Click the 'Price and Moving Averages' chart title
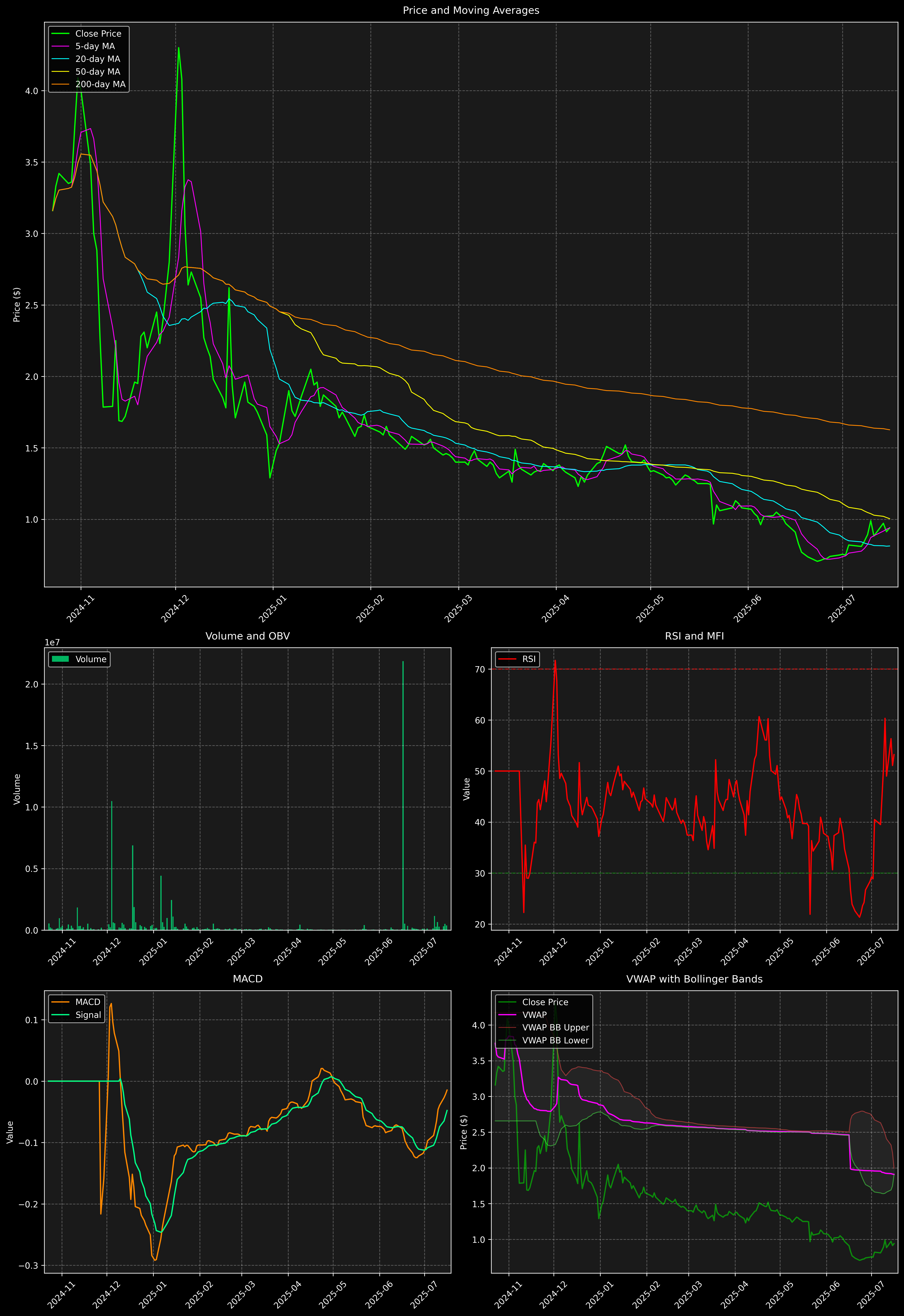This screenshot has width=904, height=1316. pyautogui.click(x=471, y=10)
